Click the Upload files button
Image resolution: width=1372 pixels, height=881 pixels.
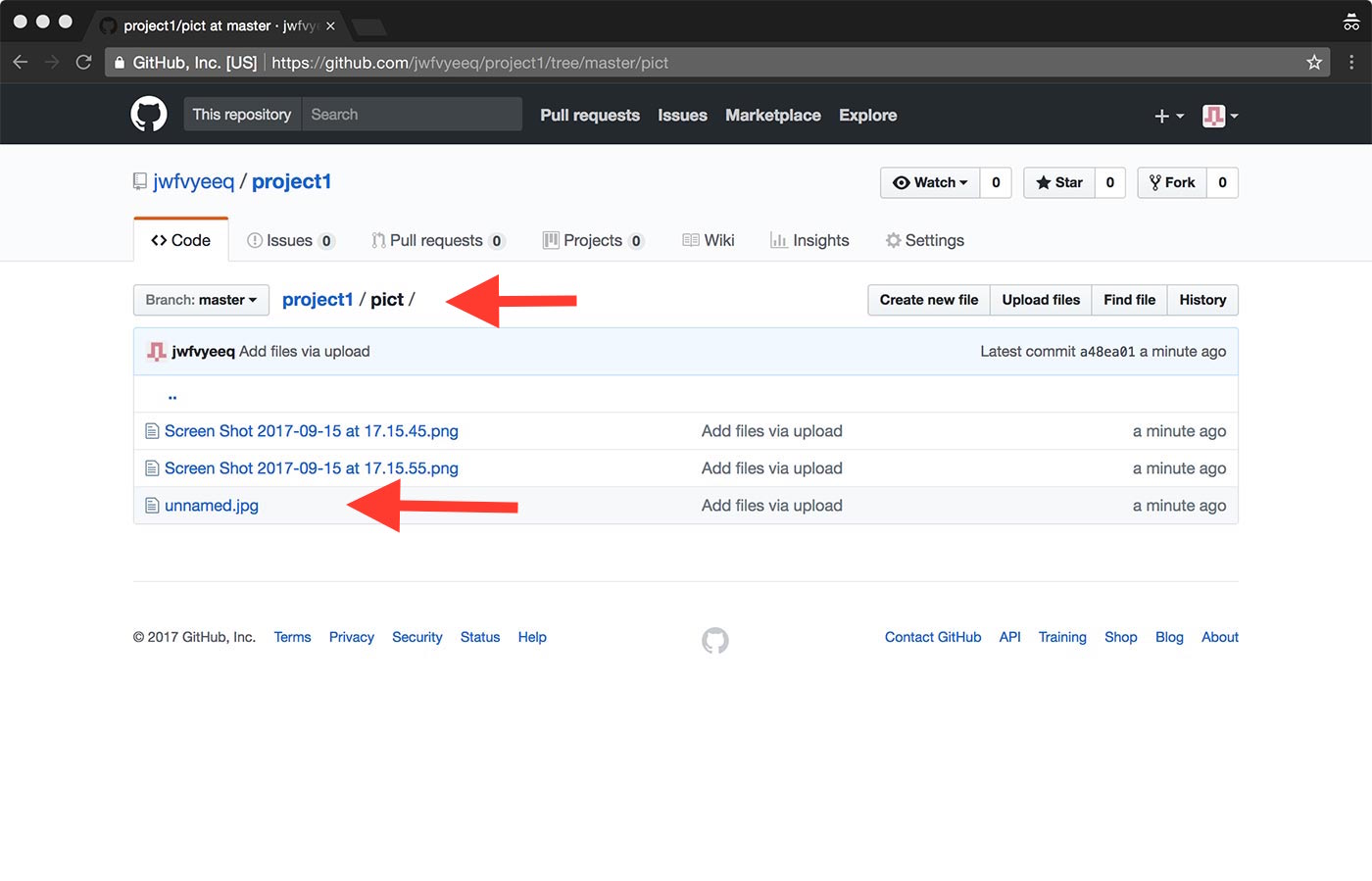click(1041, 300)
